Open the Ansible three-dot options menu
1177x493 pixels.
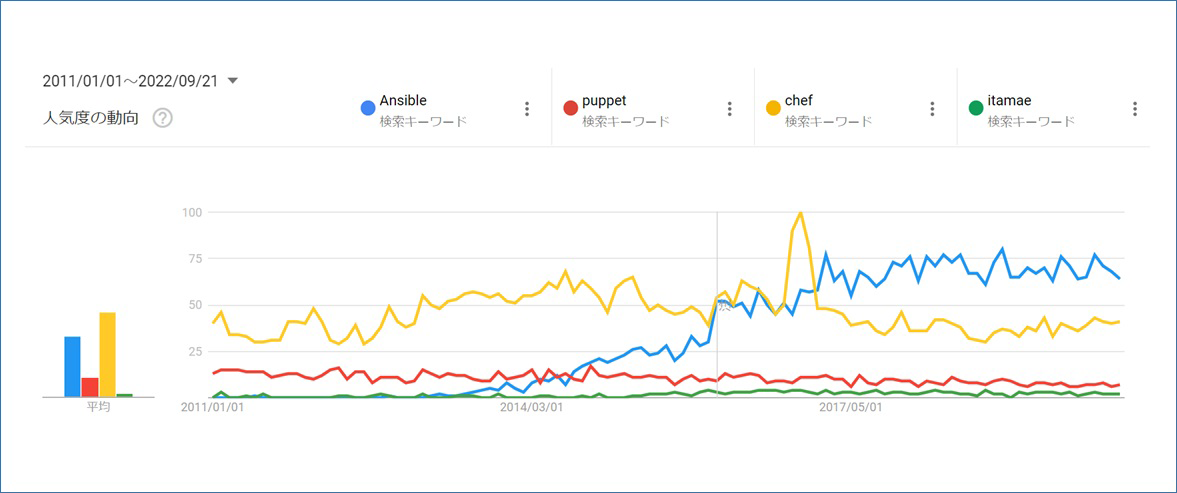(x=527, y=109)
